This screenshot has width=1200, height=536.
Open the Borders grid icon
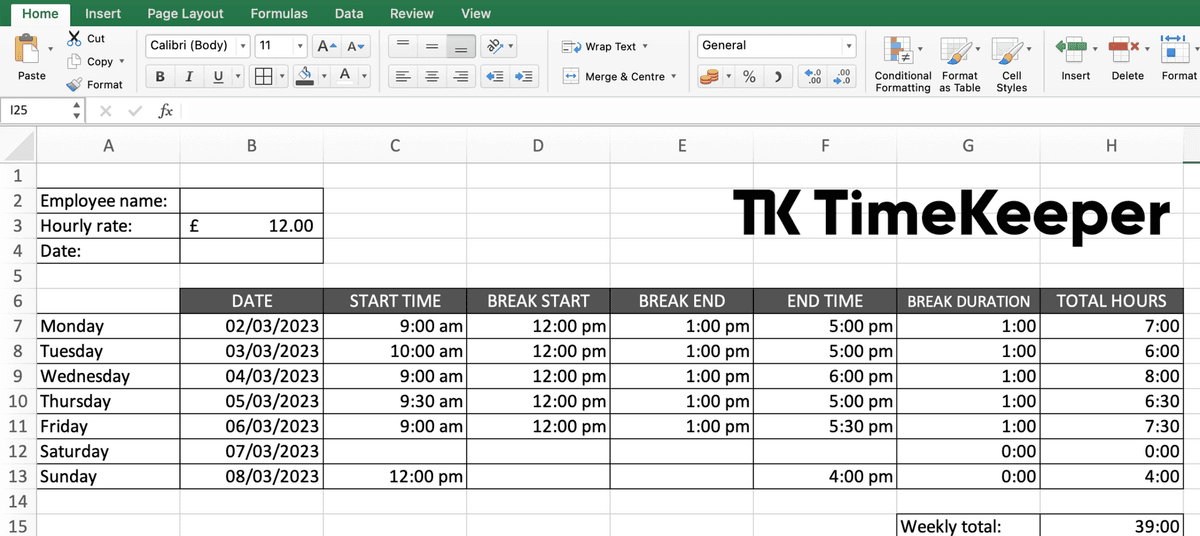tap(262, 77)
